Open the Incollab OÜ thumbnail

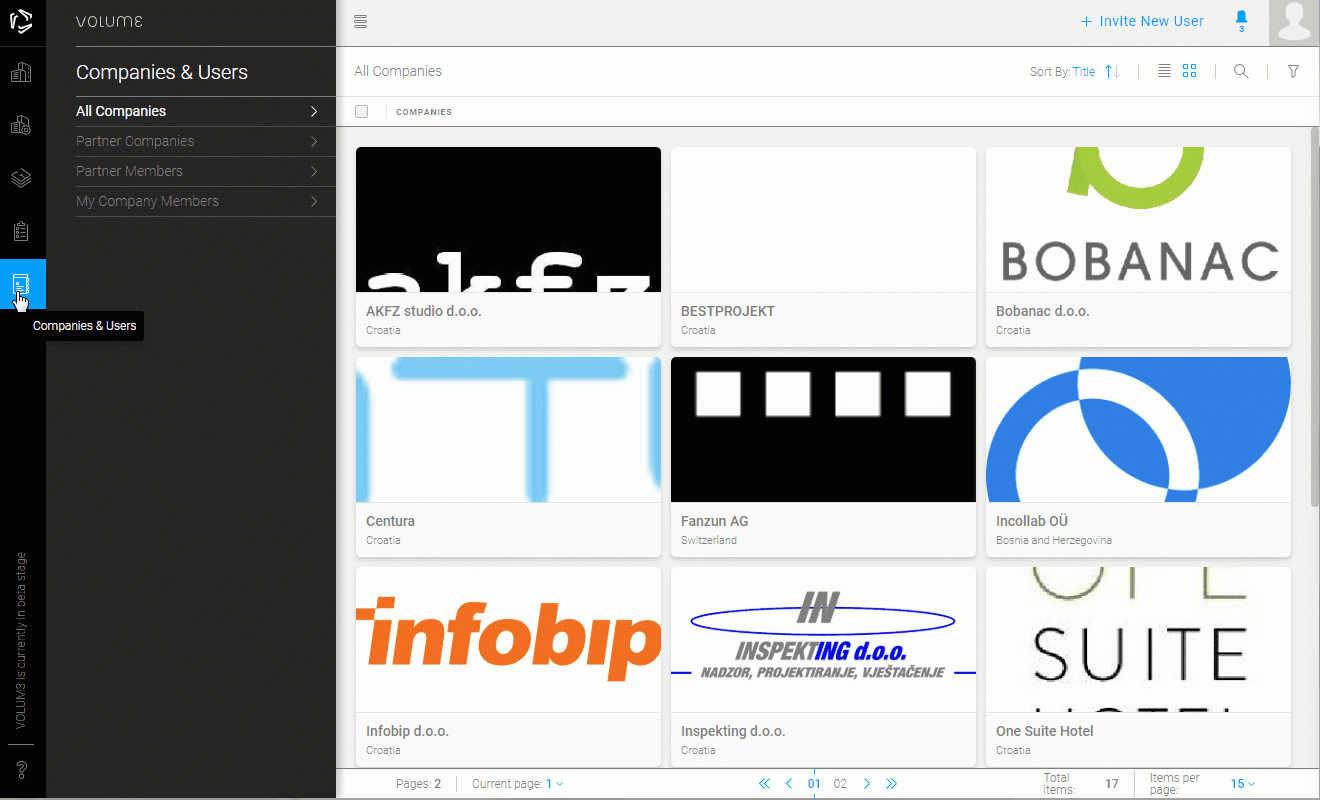tap(1138, 430)
